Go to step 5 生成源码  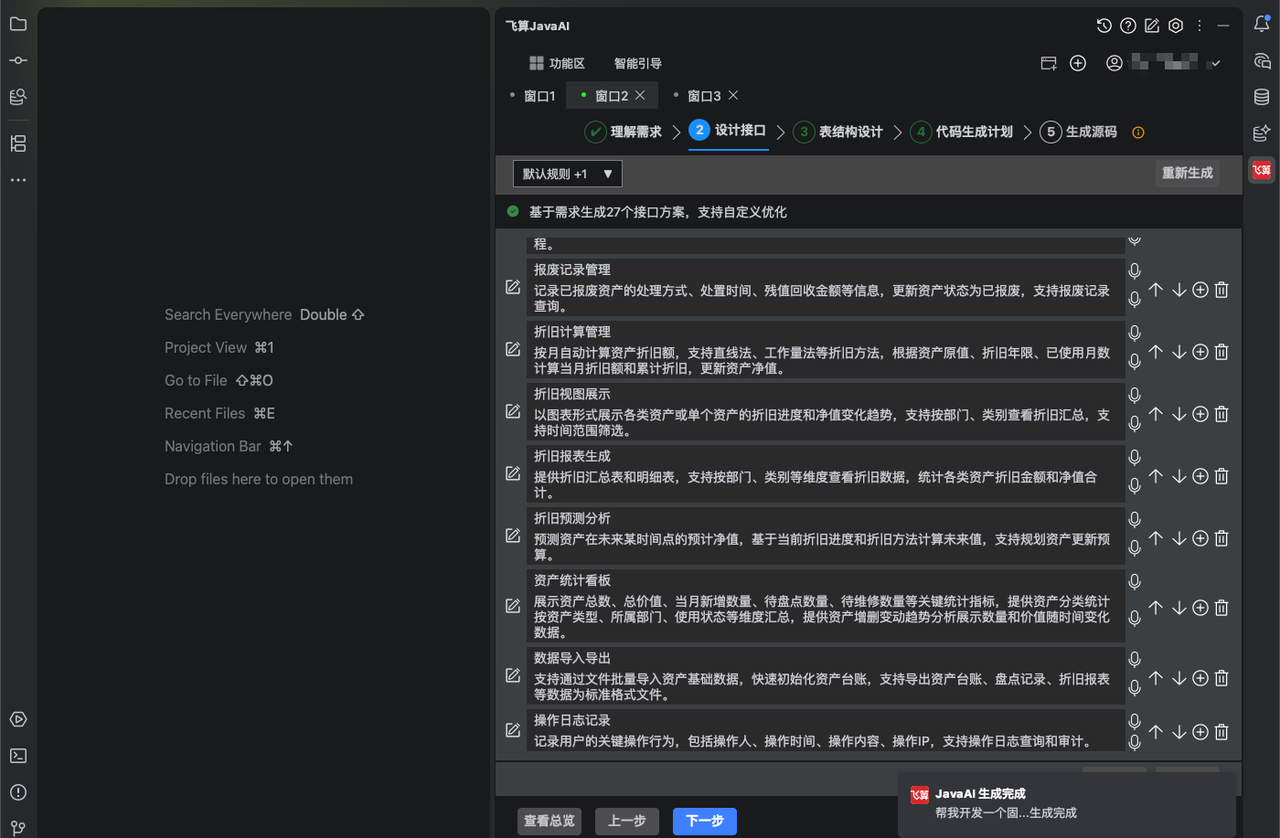[x=1079, y=132]
